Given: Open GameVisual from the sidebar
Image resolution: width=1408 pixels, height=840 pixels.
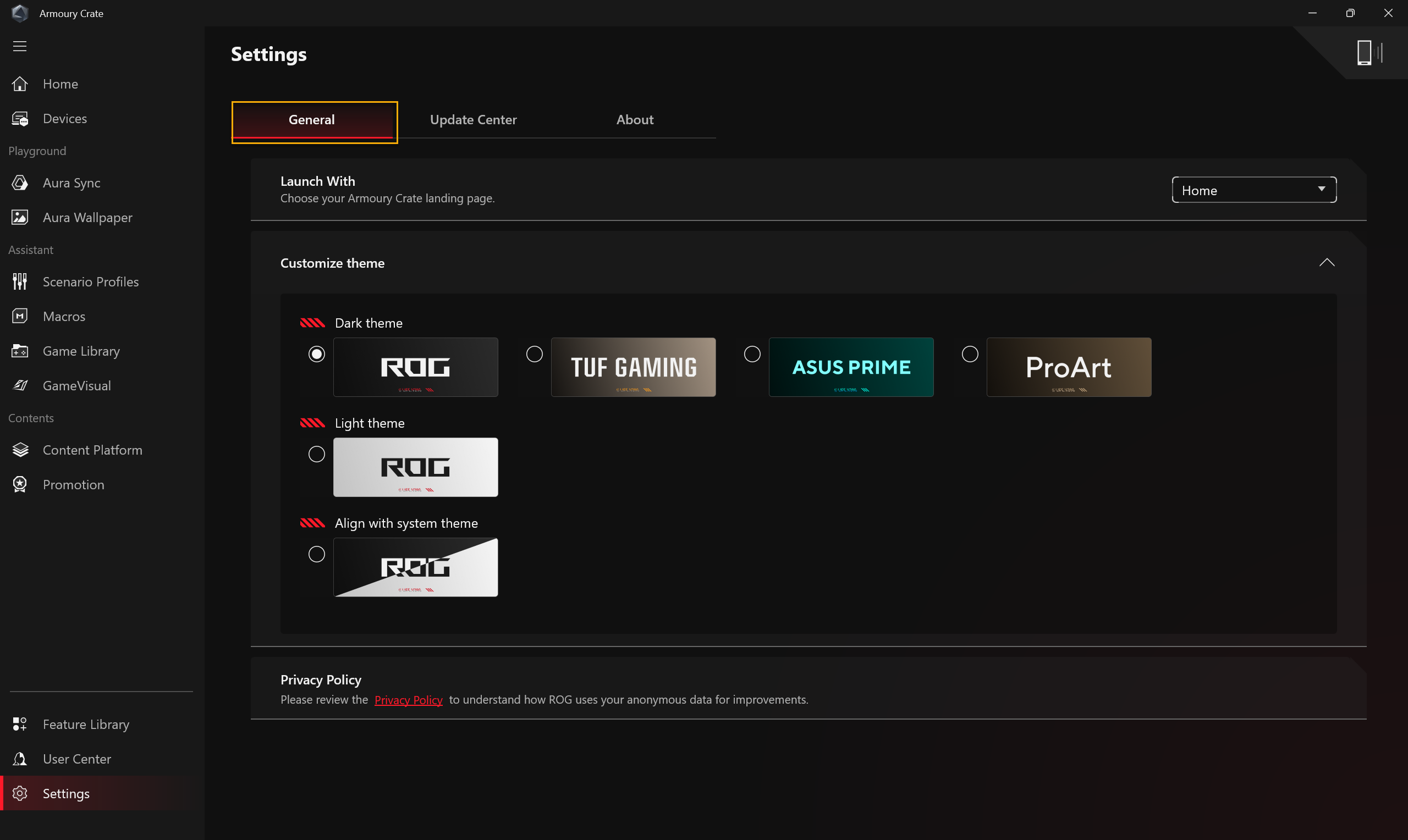Looking at the screenshot, I should point(77,385).
